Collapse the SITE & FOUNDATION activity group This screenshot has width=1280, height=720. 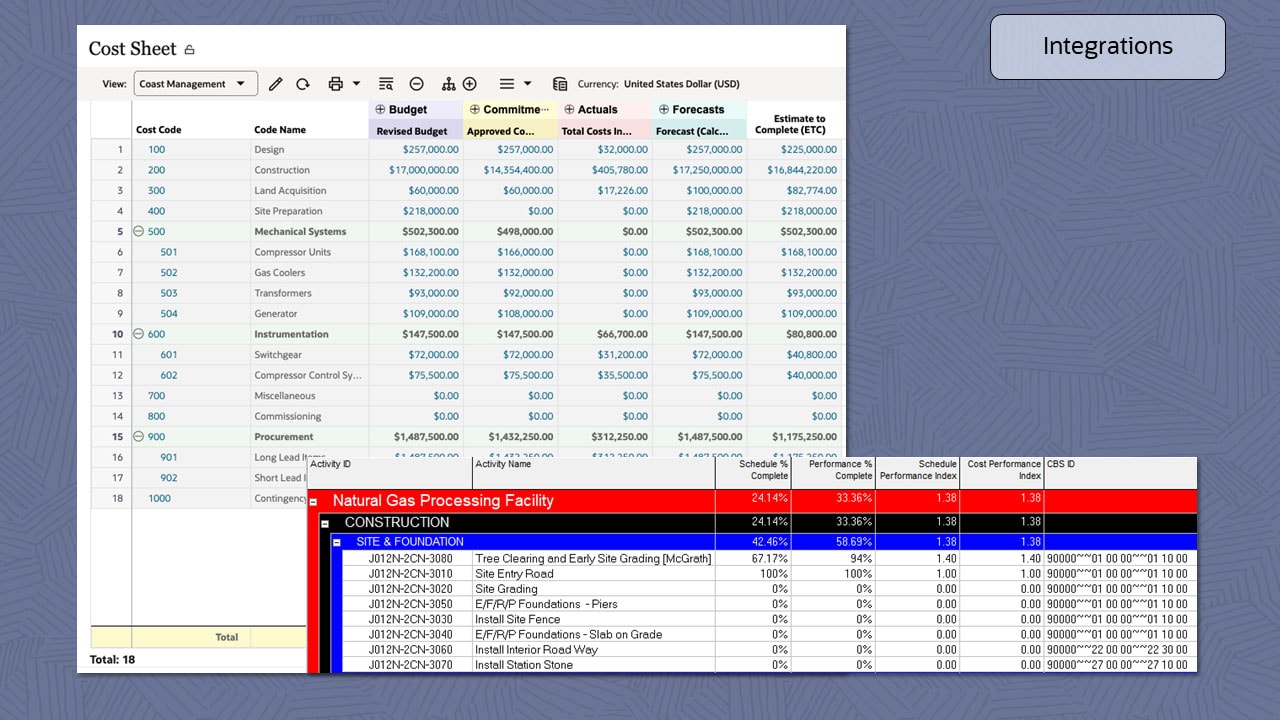(x=338, y=540)
